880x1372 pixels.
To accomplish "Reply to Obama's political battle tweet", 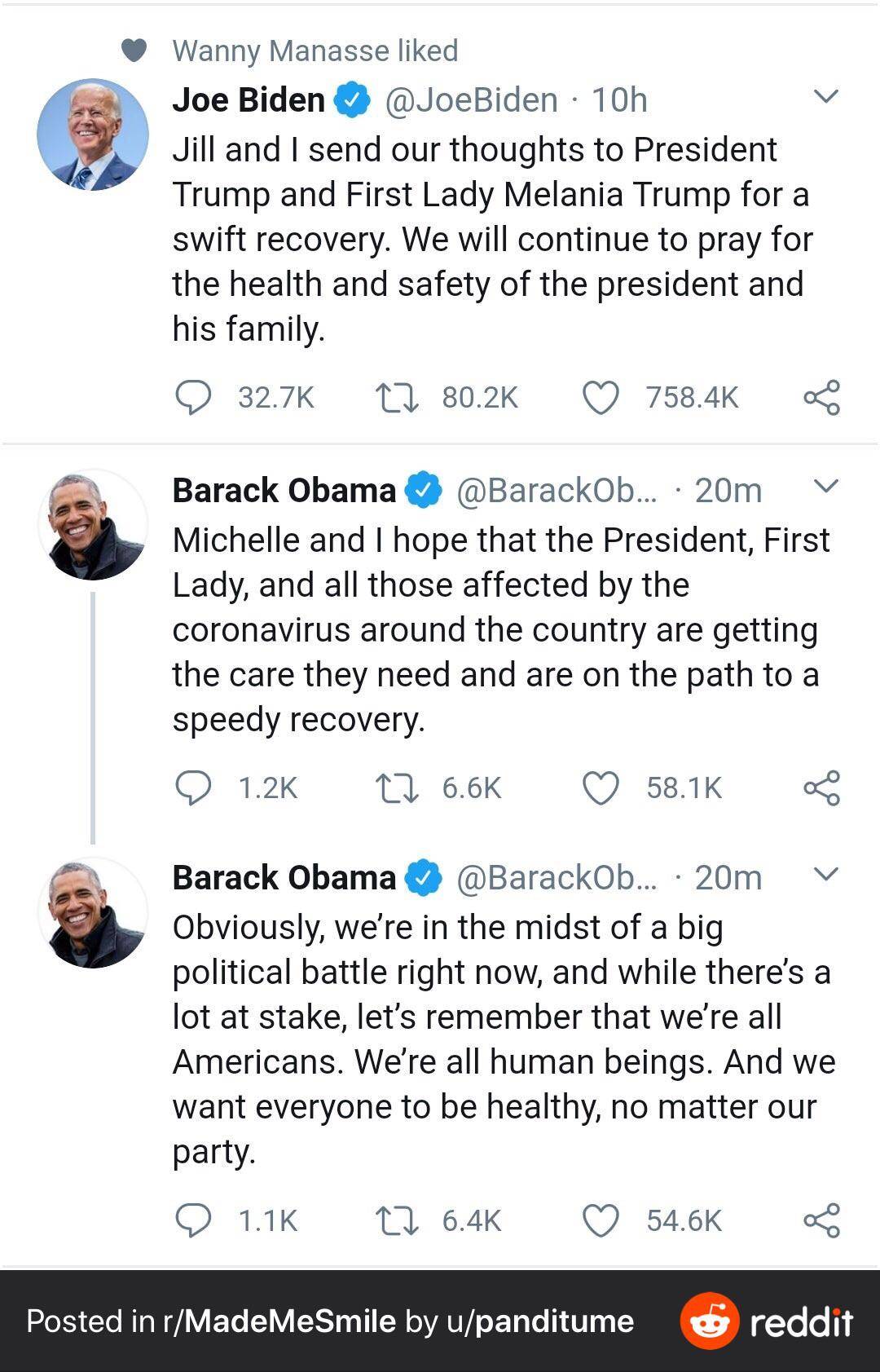I will (x=193, y=1220).
